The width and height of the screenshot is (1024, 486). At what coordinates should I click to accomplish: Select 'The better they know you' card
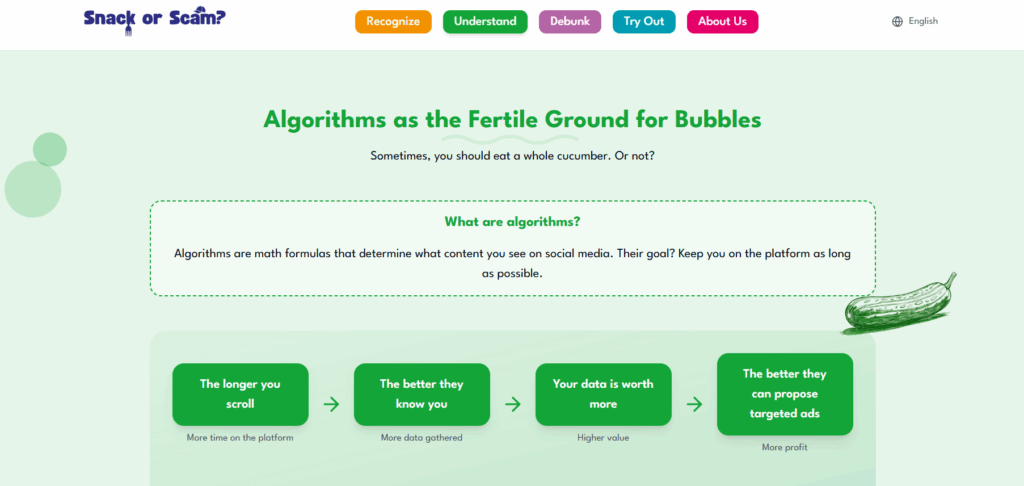pos(421,394)
